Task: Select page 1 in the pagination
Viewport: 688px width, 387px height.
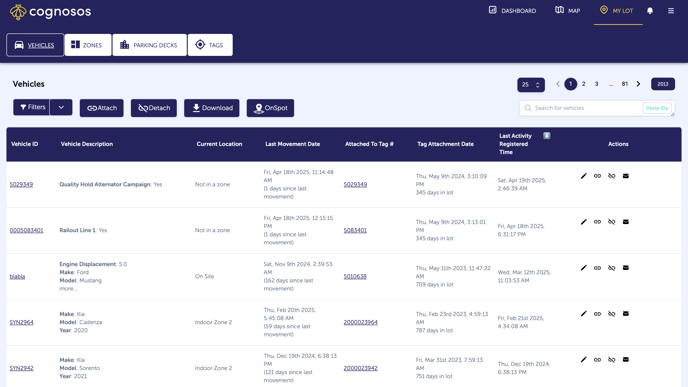Action: coord(570,84)
